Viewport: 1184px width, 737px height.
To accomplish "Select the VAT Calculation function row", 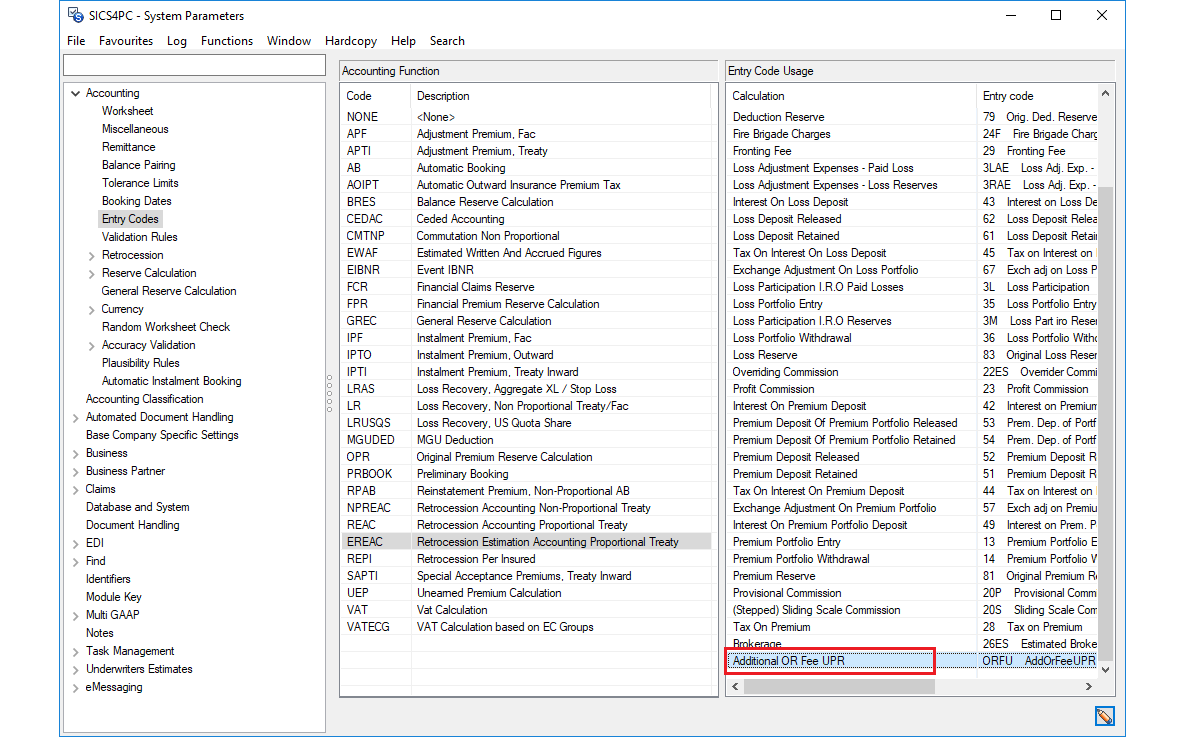I will click(452, 610).
